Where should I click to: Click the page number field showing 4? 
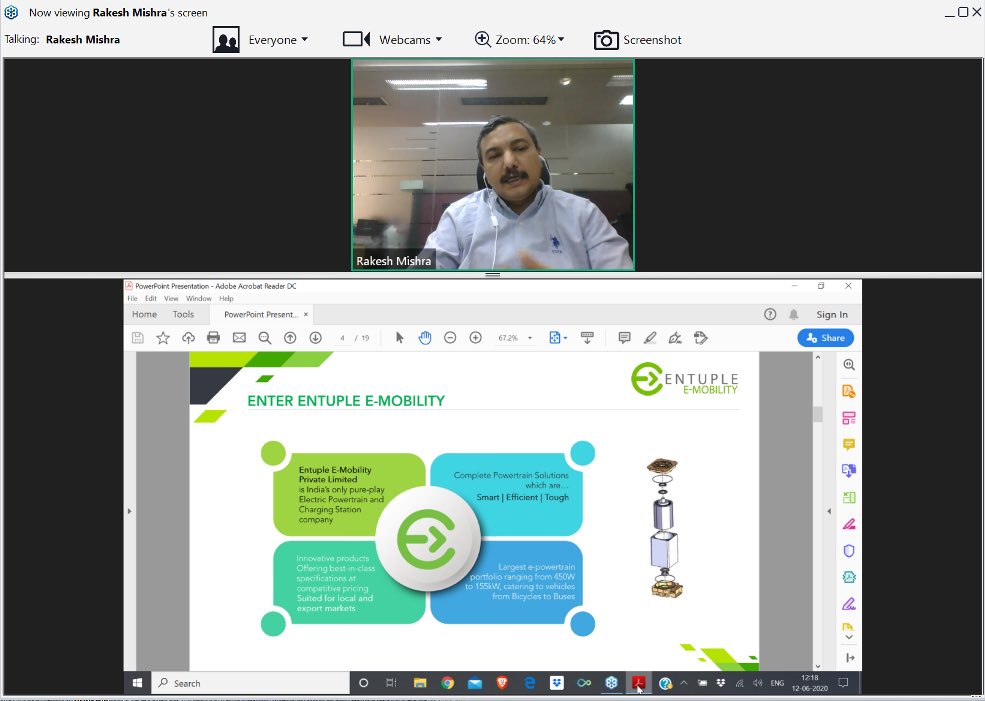(342, 338)
